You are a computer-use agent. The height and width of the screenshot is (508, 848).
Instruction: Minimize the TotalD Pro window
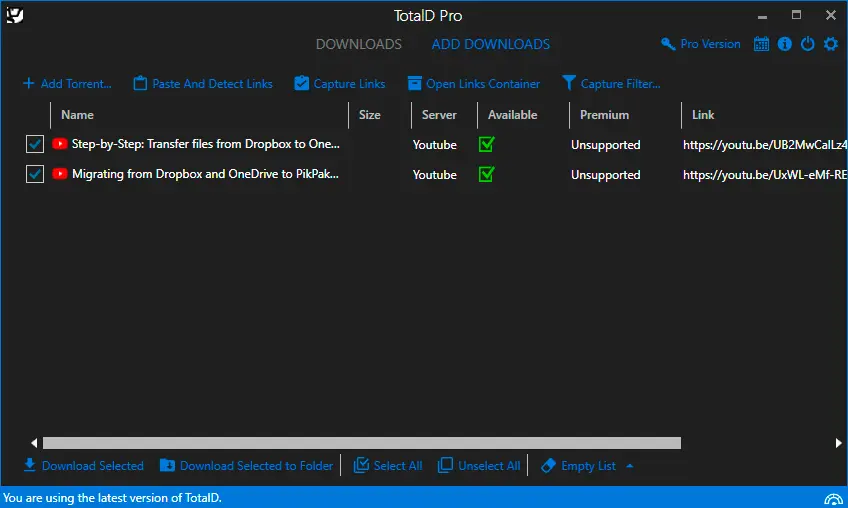762,16
